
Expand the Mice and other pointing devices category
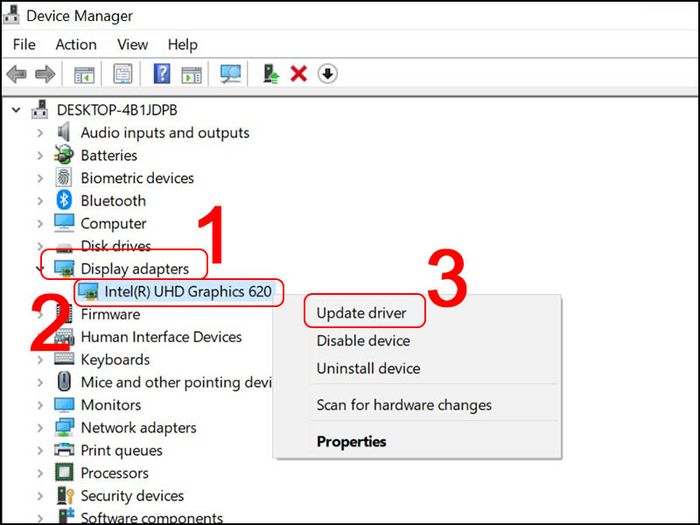pos(40,382)
